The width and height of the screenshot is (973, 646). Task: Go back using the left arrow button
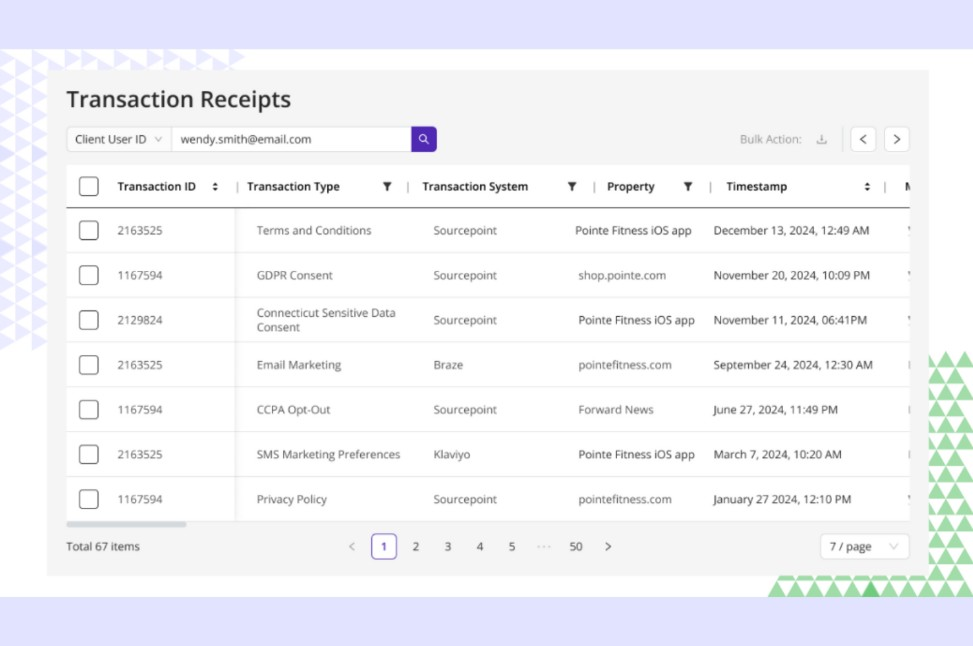[862, 138]
